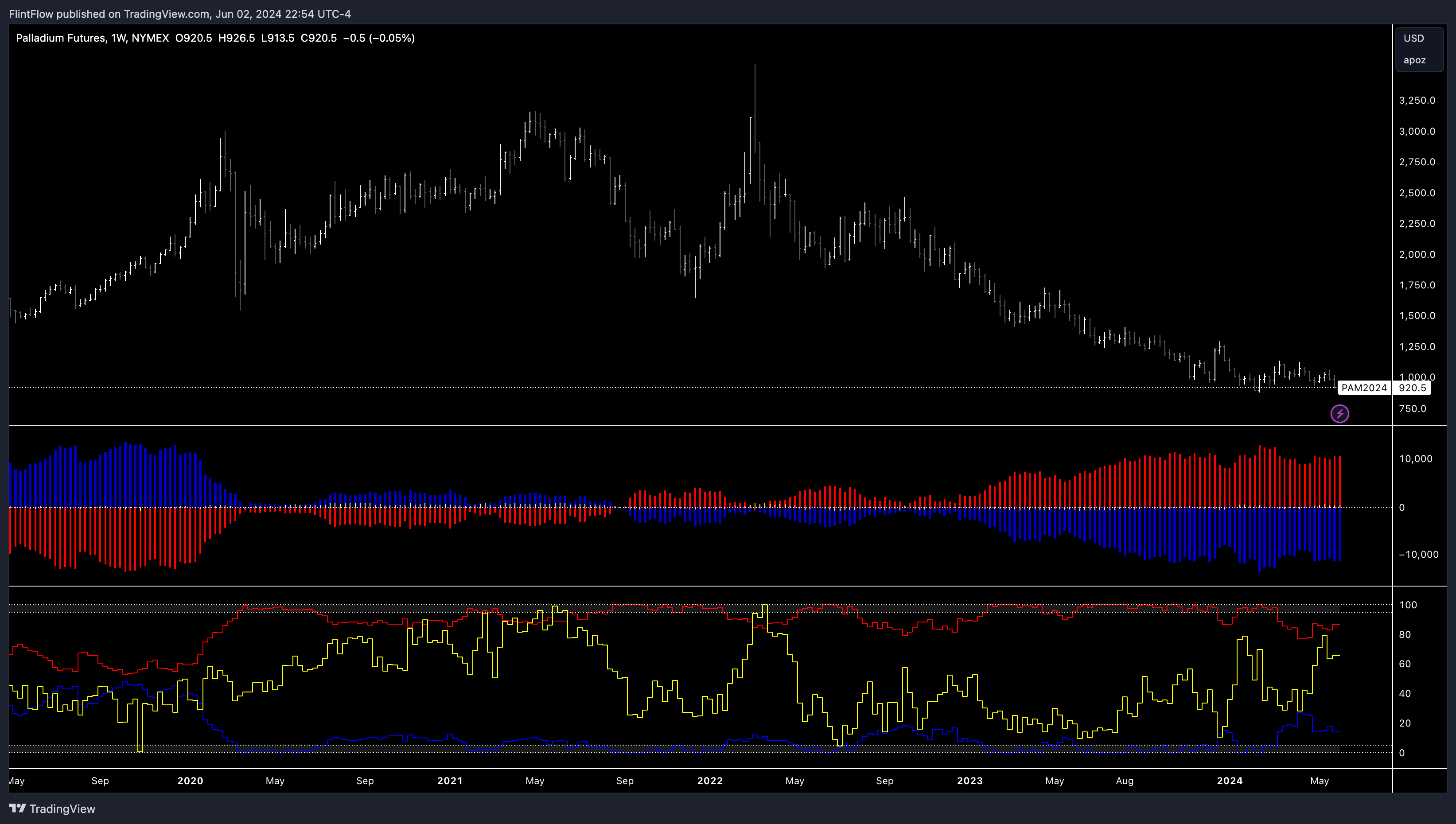Click the TradingView wordmark at bottom

pos(62,809)
